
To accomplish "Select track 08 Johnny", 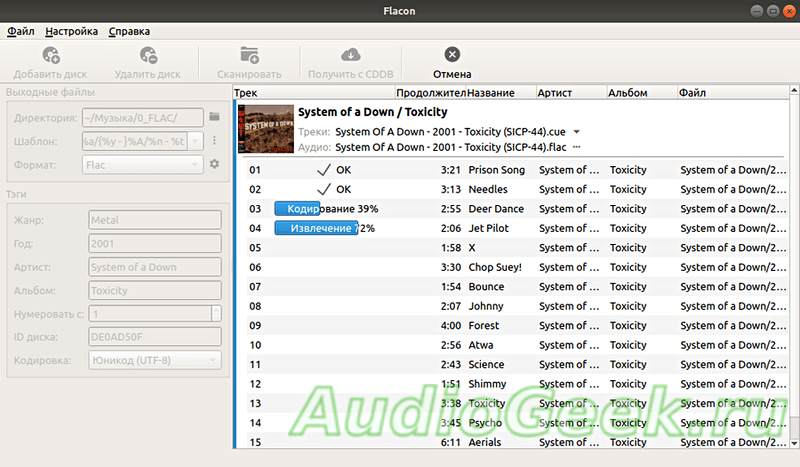I will pos(517,306).
